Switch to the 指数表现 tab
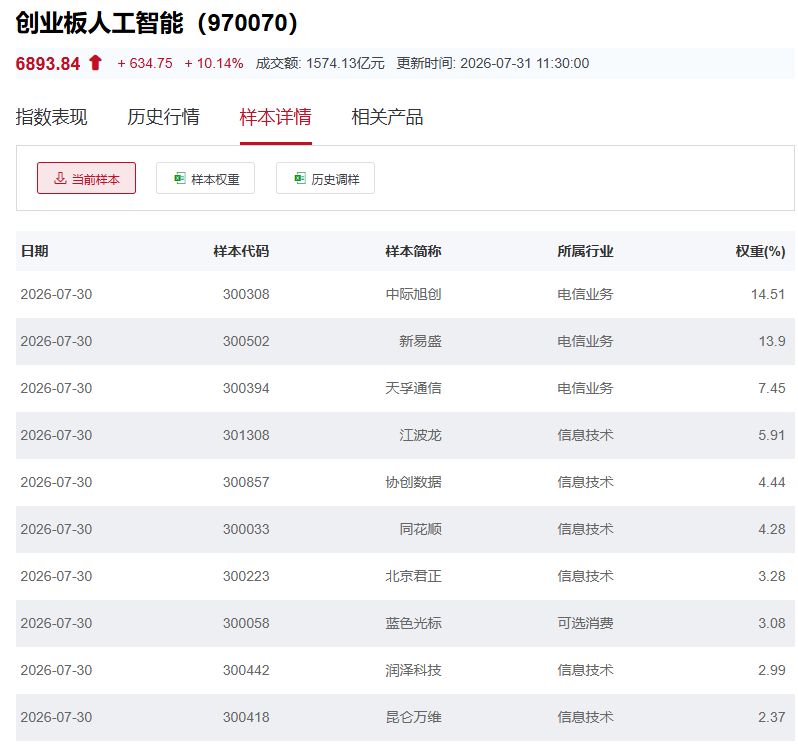This screenshot has height=746, width=798. 51,117
